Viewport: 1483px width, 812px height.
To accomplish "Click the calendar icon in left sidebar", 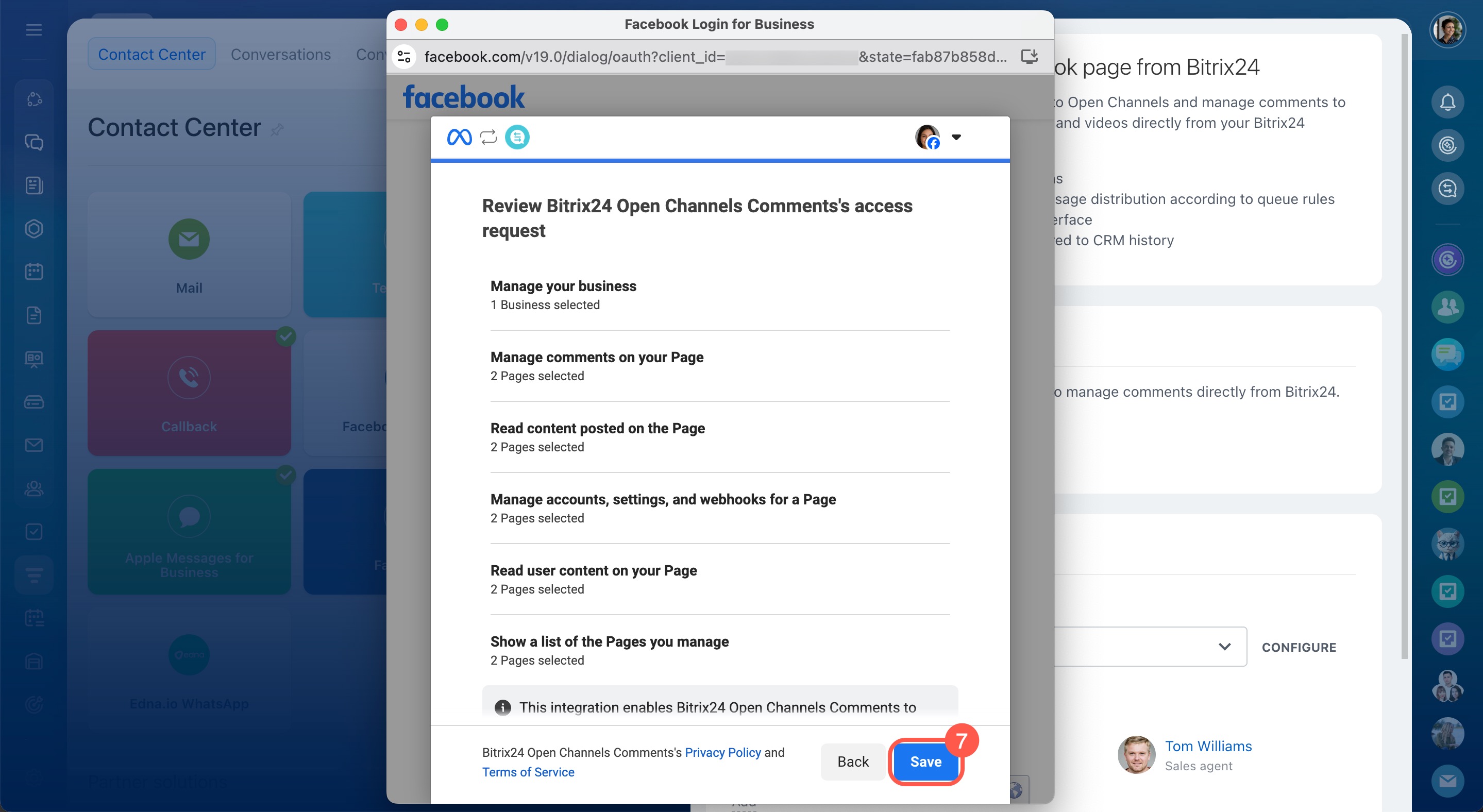I will [34, 271].
